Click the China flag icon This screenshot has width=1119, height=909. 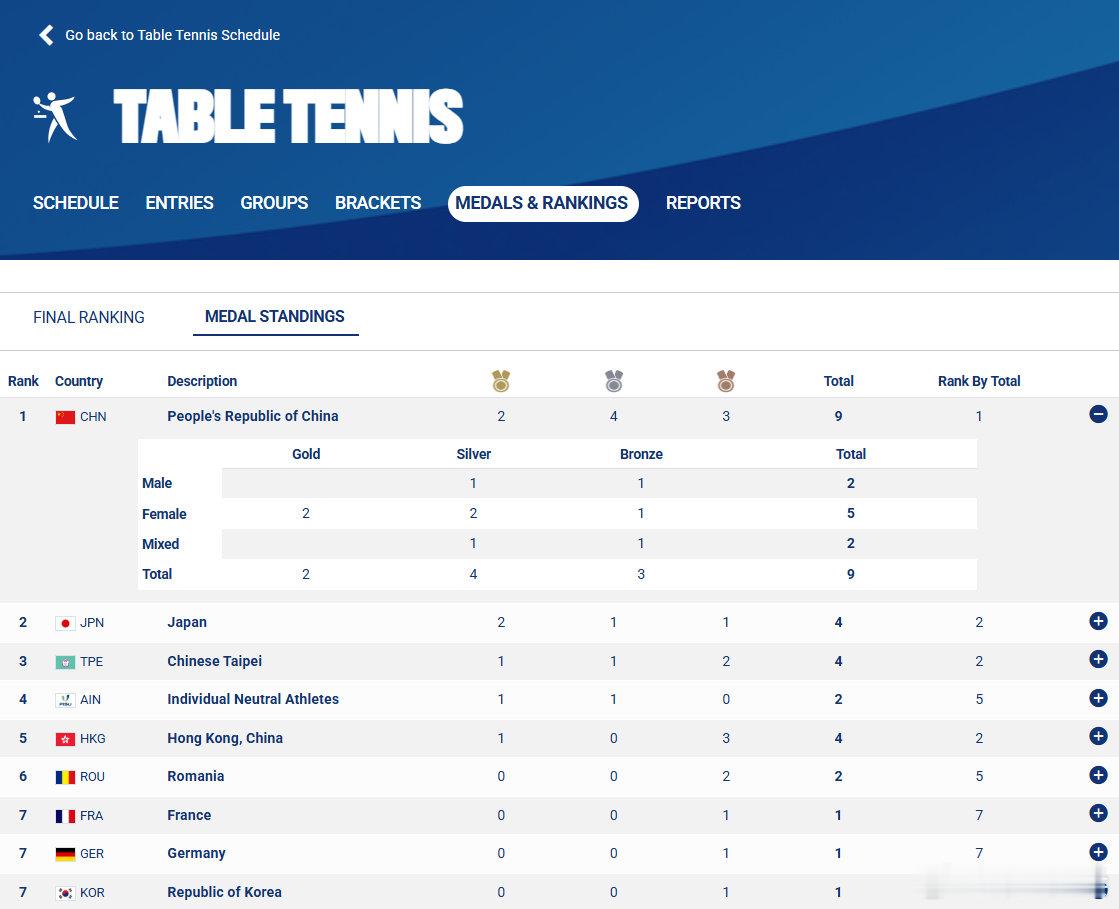(65, 417)
